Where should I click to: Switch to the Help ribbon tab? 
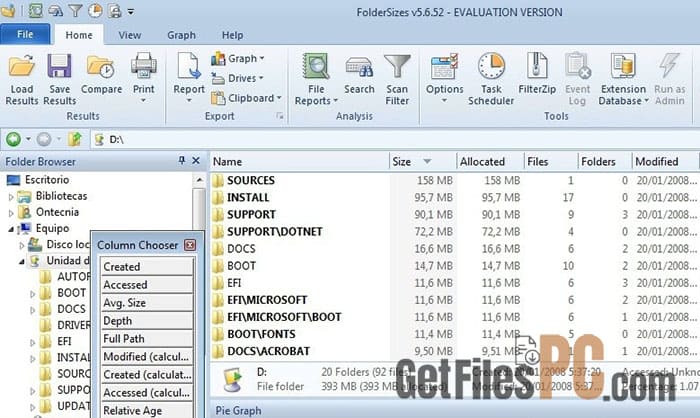point(232,35)
